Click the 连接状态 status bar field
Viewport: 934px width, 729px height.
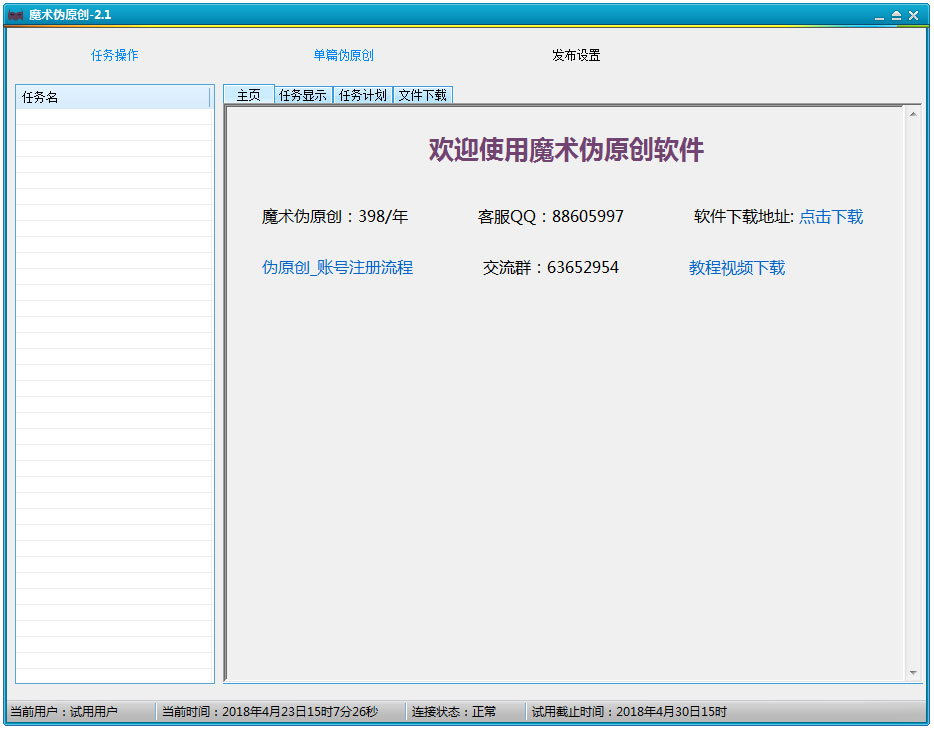tap(454, 712)
